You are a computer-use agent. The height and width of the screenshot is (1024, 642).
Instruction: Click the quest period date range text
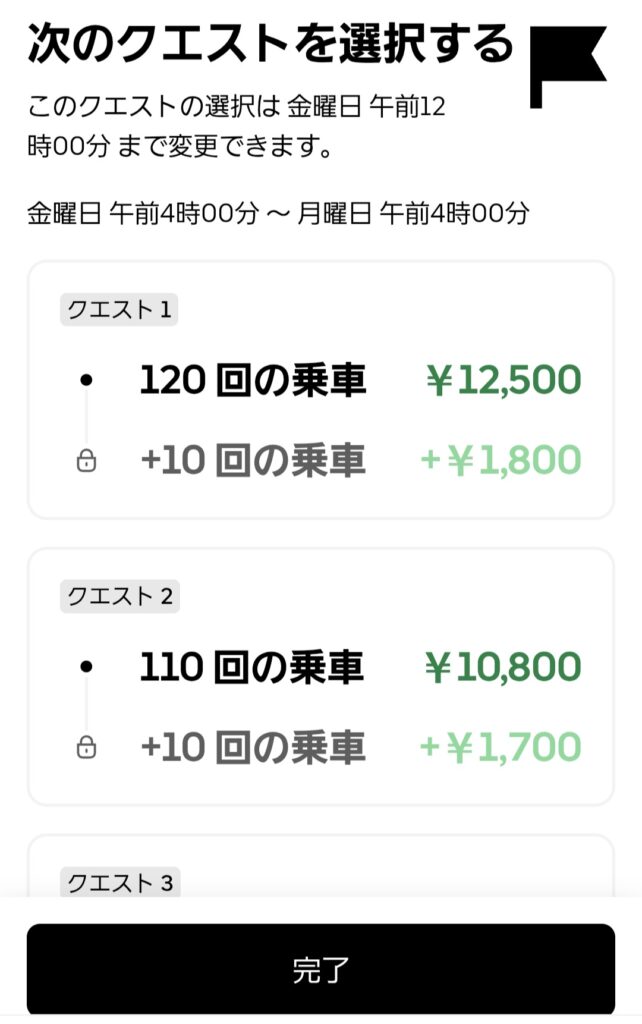(x=278, y=213)
